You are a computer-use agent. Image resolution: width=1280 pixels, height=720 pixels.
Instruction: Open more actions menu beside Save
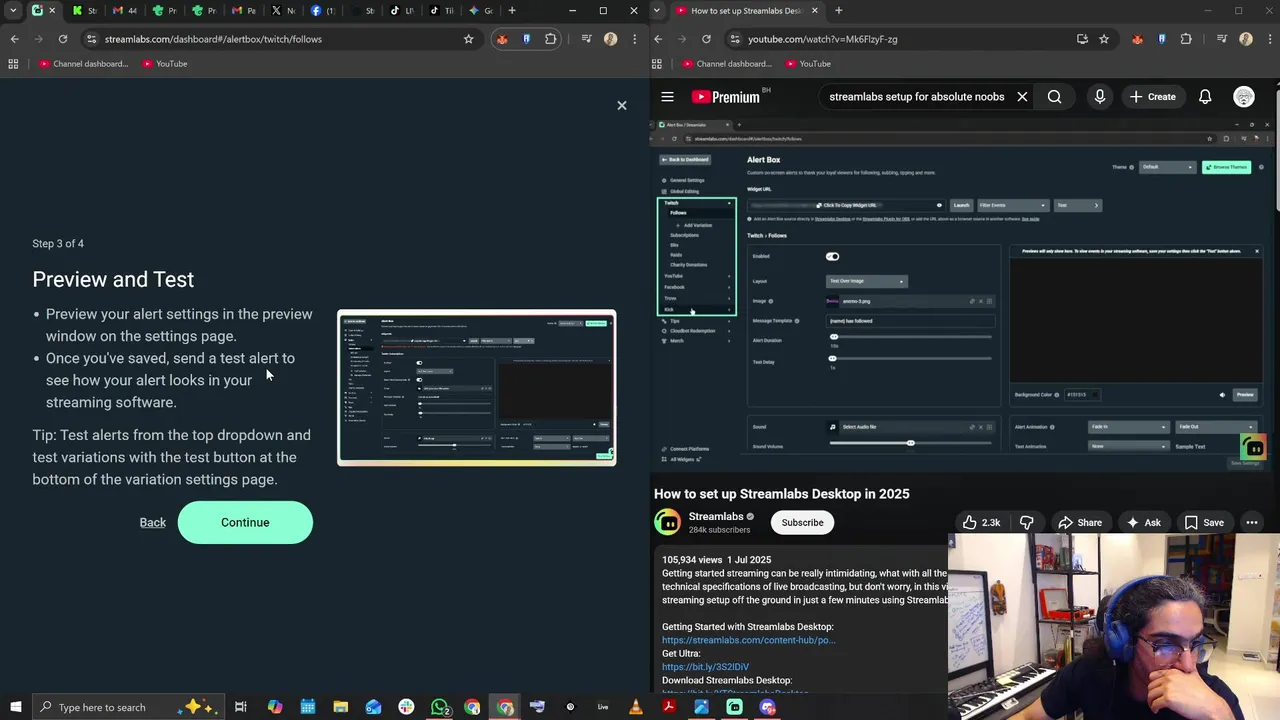1251,522
